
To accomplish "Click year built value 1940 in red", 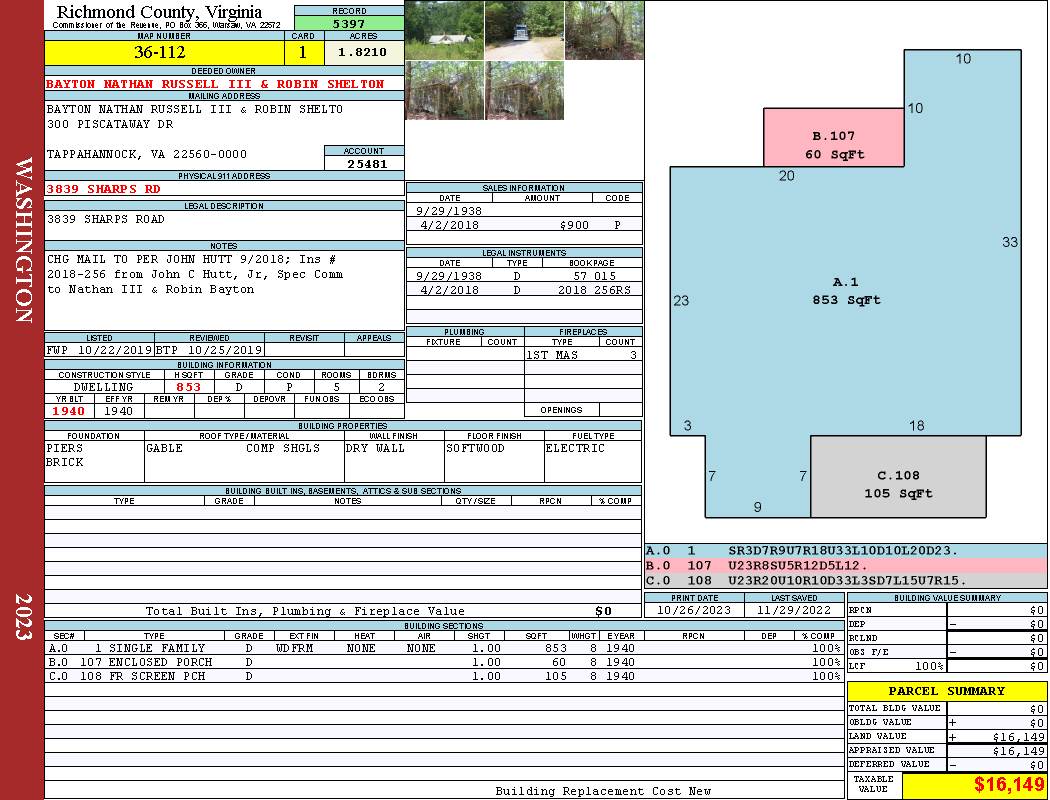I will point(69,411).
